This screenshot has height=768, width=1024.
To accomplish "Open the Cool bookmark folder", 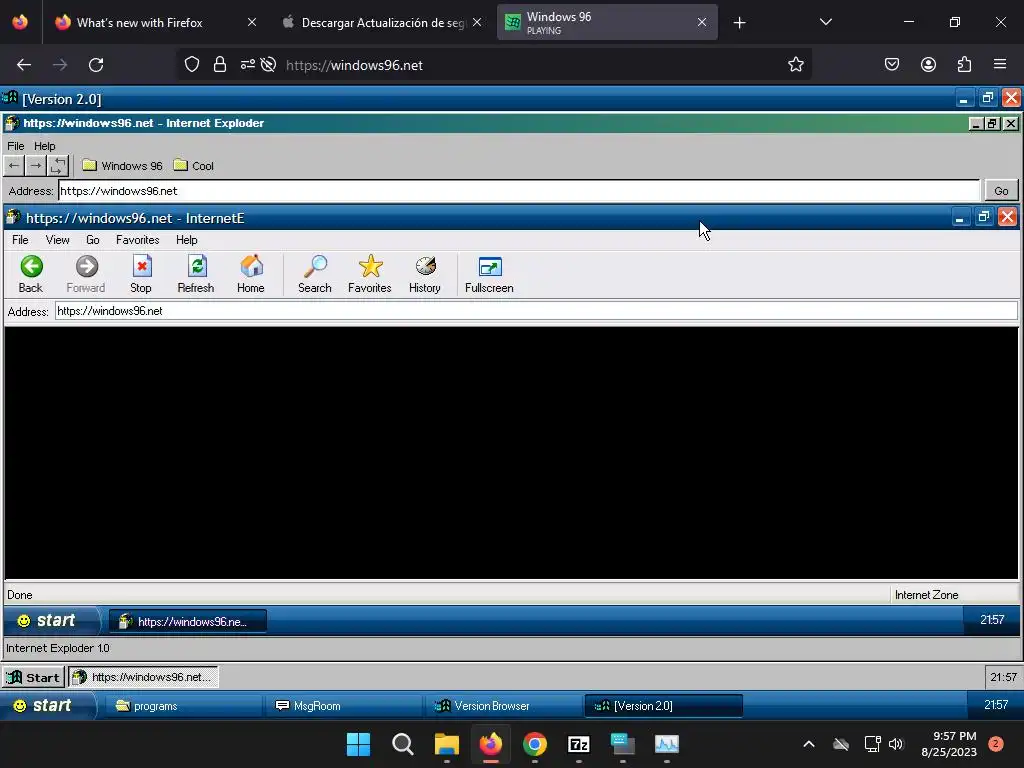I will (194, 166).
